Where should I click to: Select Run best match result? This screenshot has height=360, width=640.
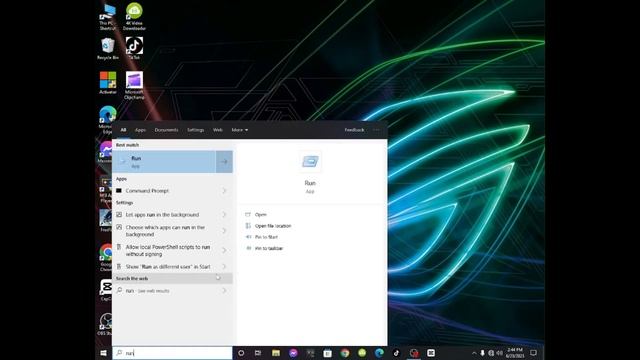point(164,162)
